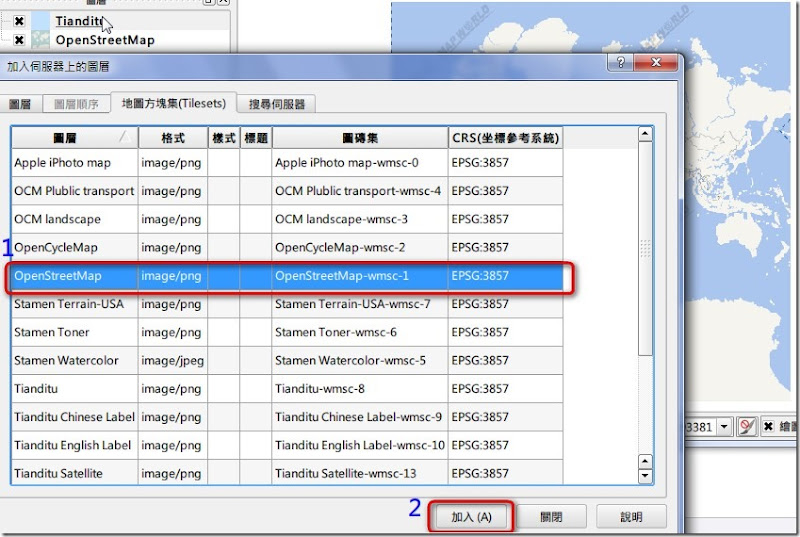Screen dimensions: 800x537
Task: Click OpenCycleMap-wmsc-2 tileset cell
Action: pyautogui.click(x=360, y=247)
